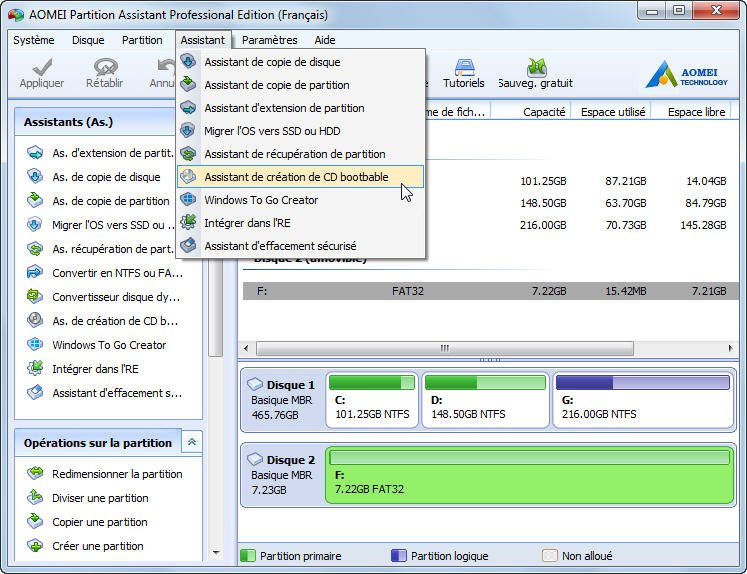Choose Intégrer dans l'RE in the Assistant menu
The width and height of the screenshot is (747, 574).
coord(301,222)
